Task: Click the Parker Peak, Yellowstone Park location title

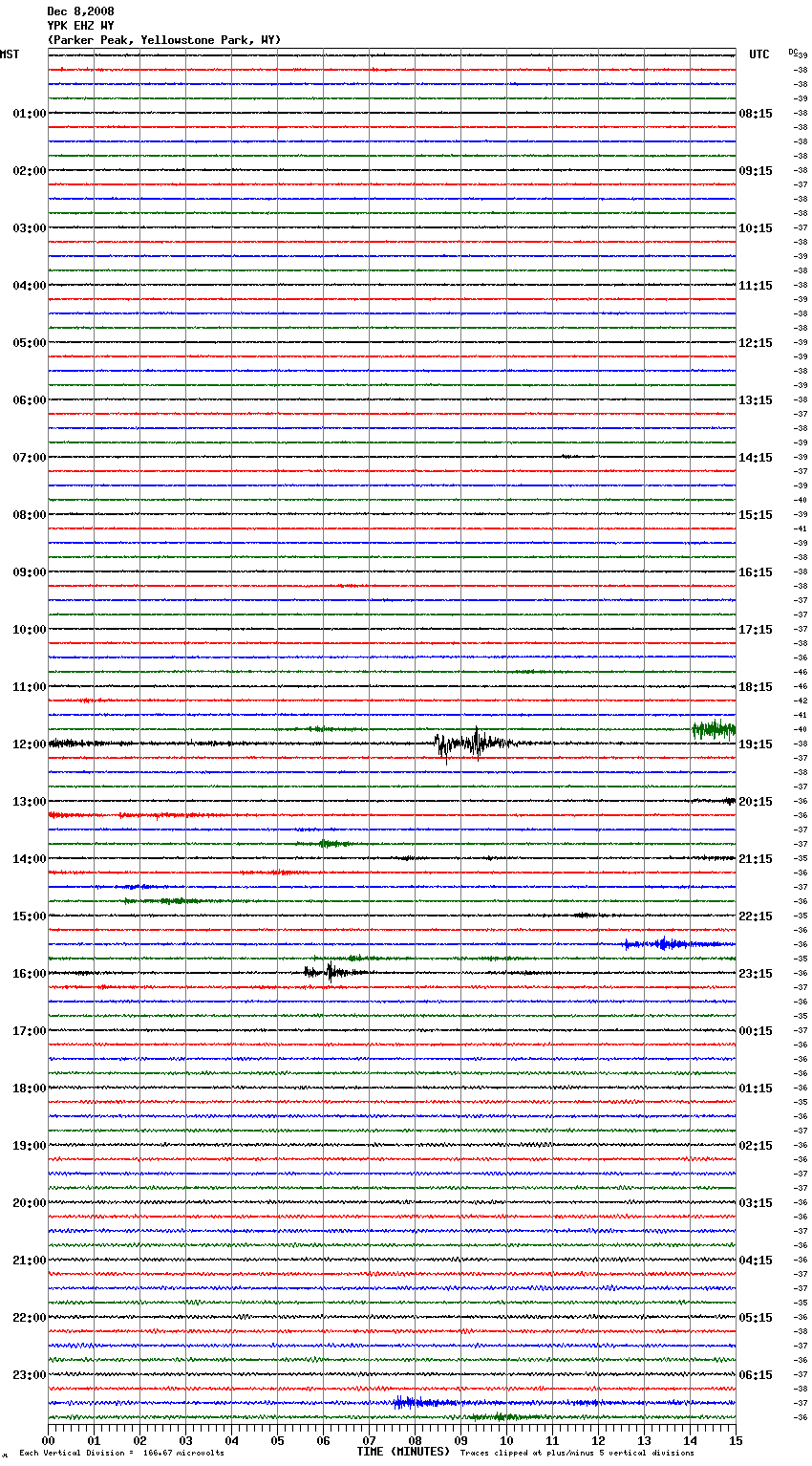Action: click(164, 40)
